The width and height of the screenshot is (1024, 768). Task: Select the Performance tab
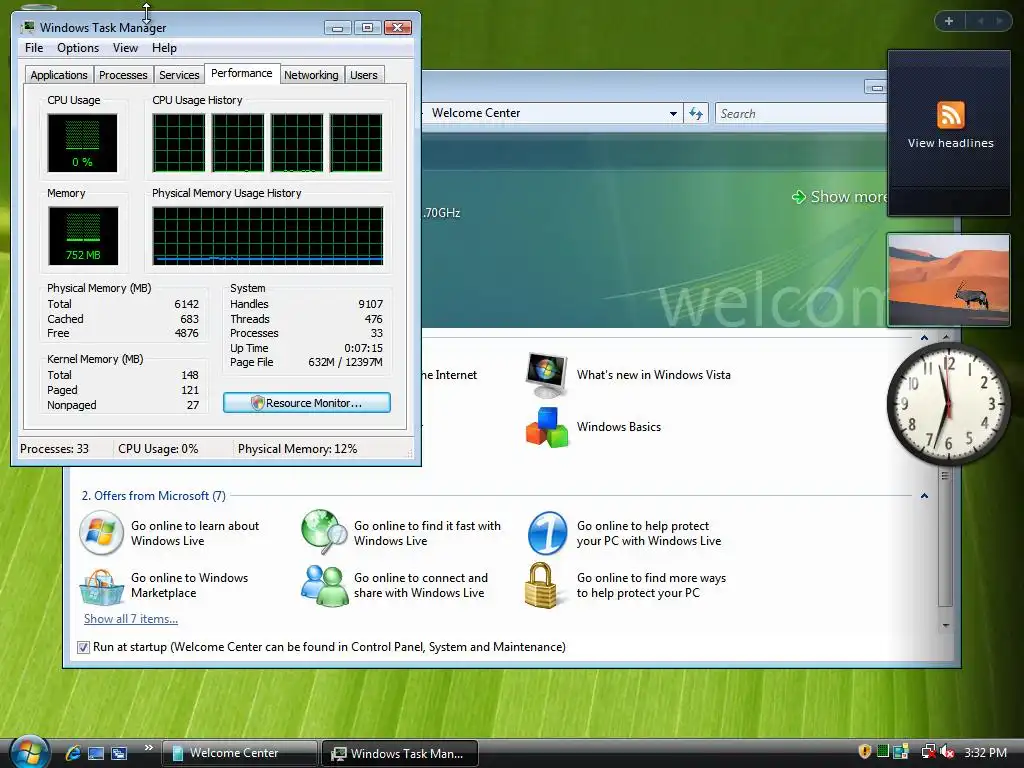(242, 73)
